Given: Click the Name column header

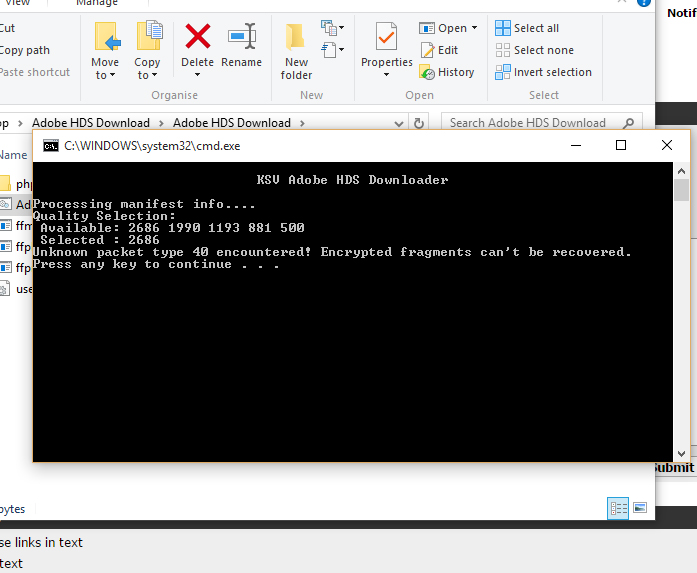Looking at the screenshot, I should tap(14, 155).
